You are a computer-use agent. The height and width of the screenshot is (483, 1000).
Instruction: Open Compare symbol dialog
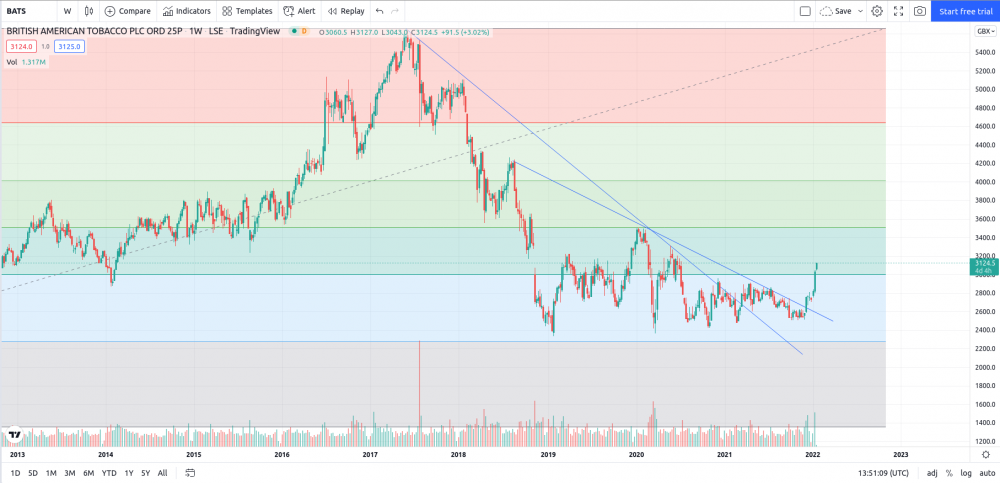[x=128, y=11]
